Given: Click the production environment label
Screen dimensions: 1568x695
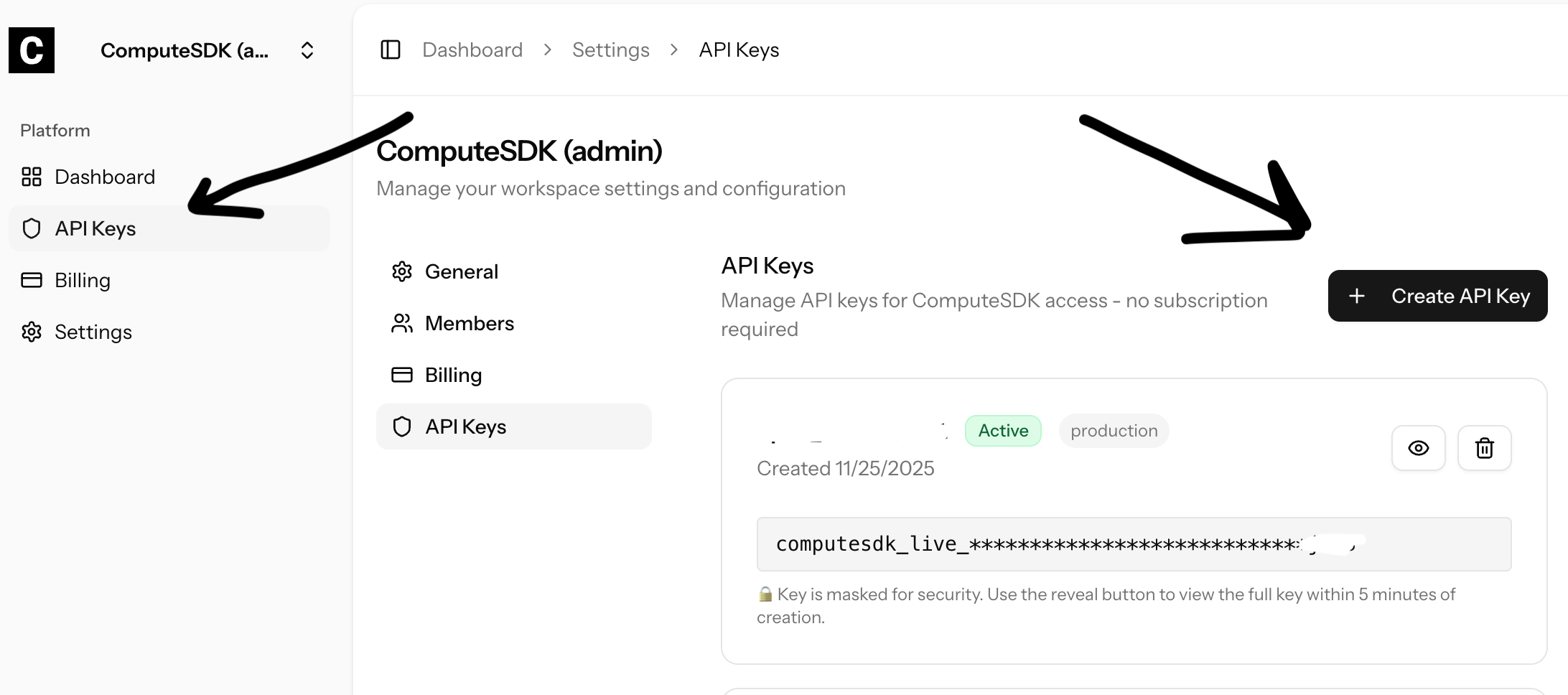Looking at the screenshot, I should (1114, 430).
